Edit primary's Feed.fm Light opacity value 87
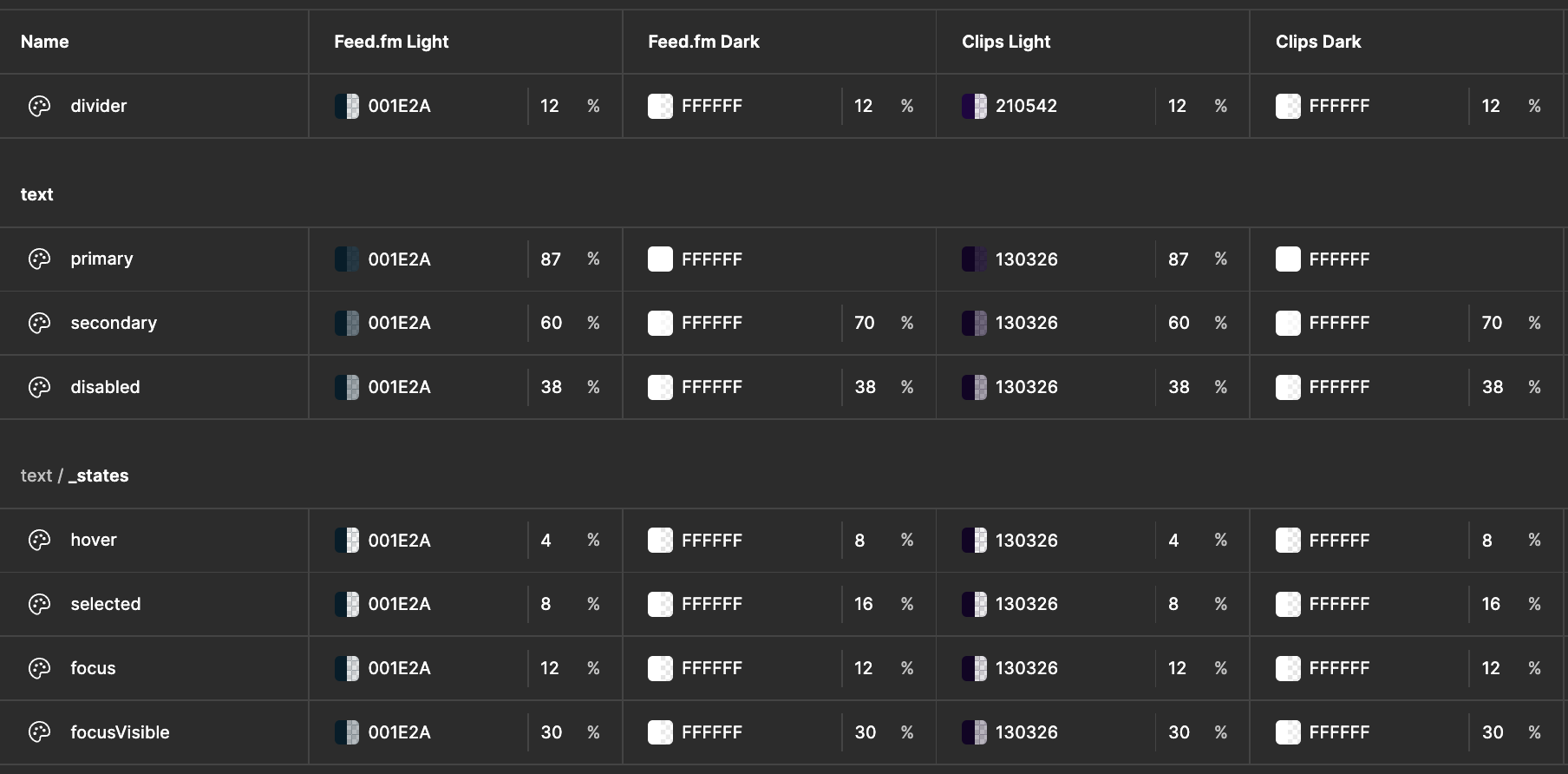The width and height of the screenshot is (1568, 774). pyautogui.click(x=551, y=259)
